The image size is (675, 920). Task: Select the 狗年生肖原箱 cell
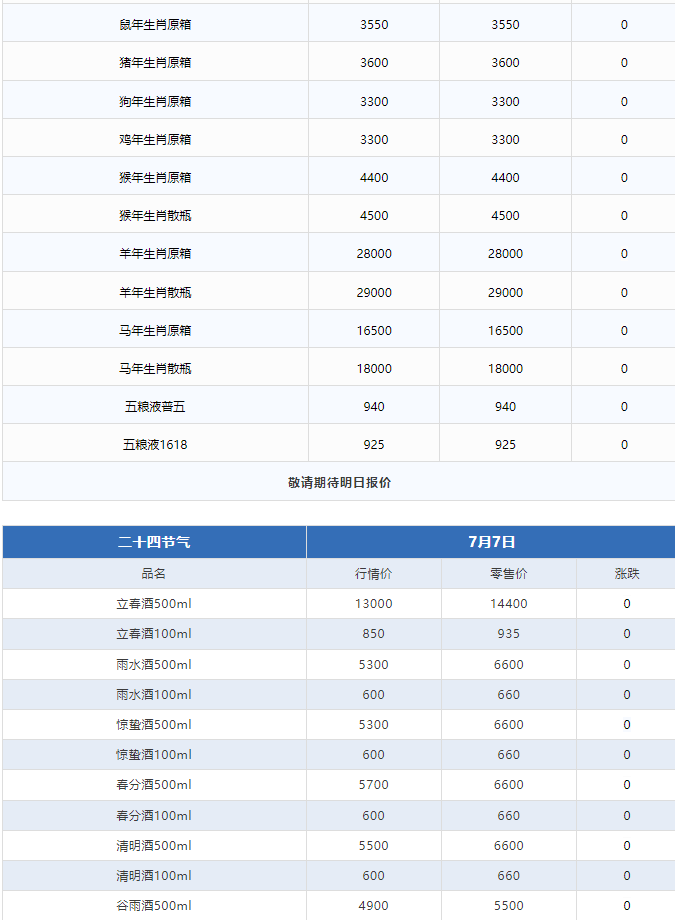[155, 102]
